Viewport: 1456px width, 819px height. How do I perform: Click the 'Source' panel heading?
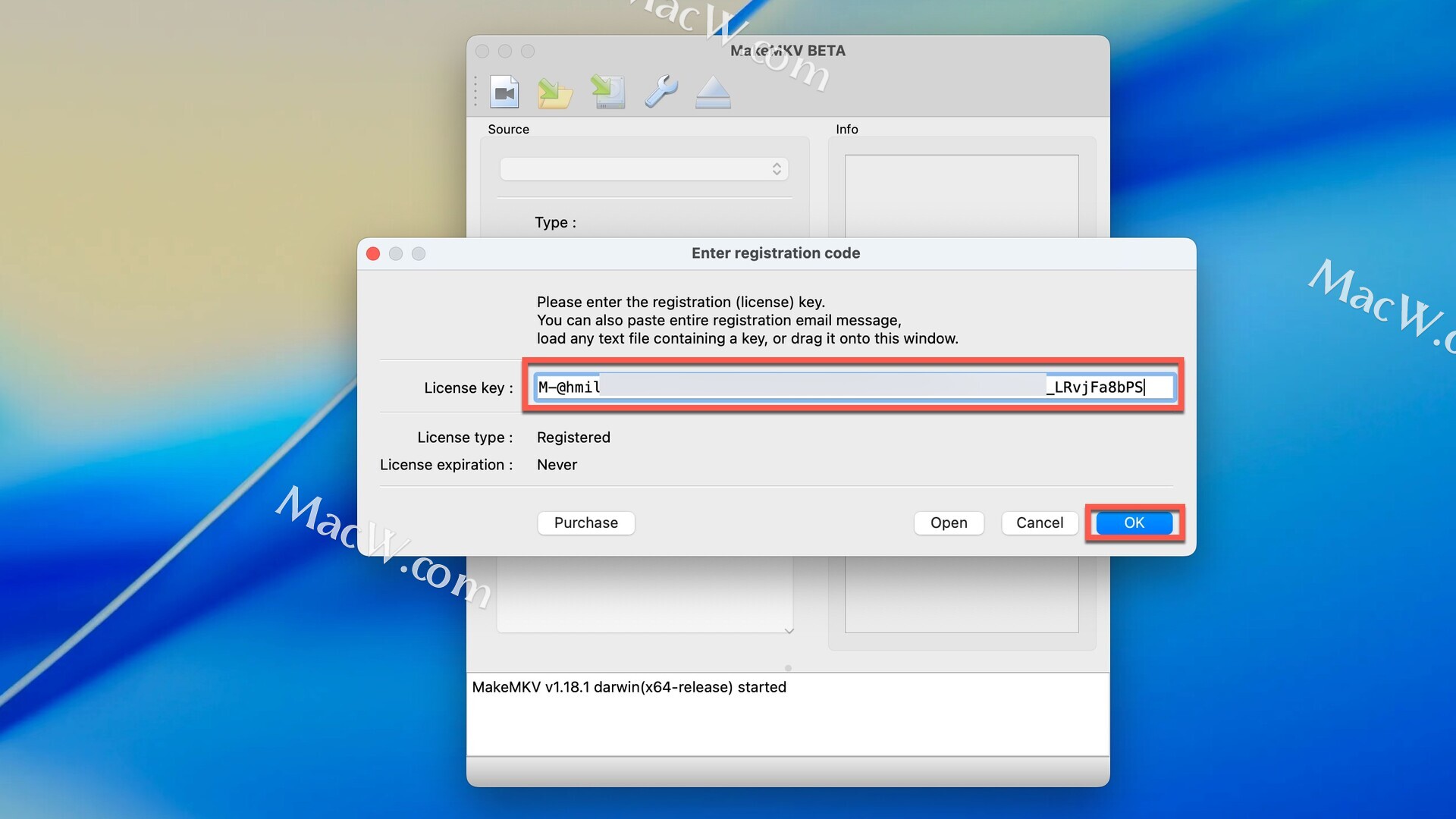coord(508,129)
